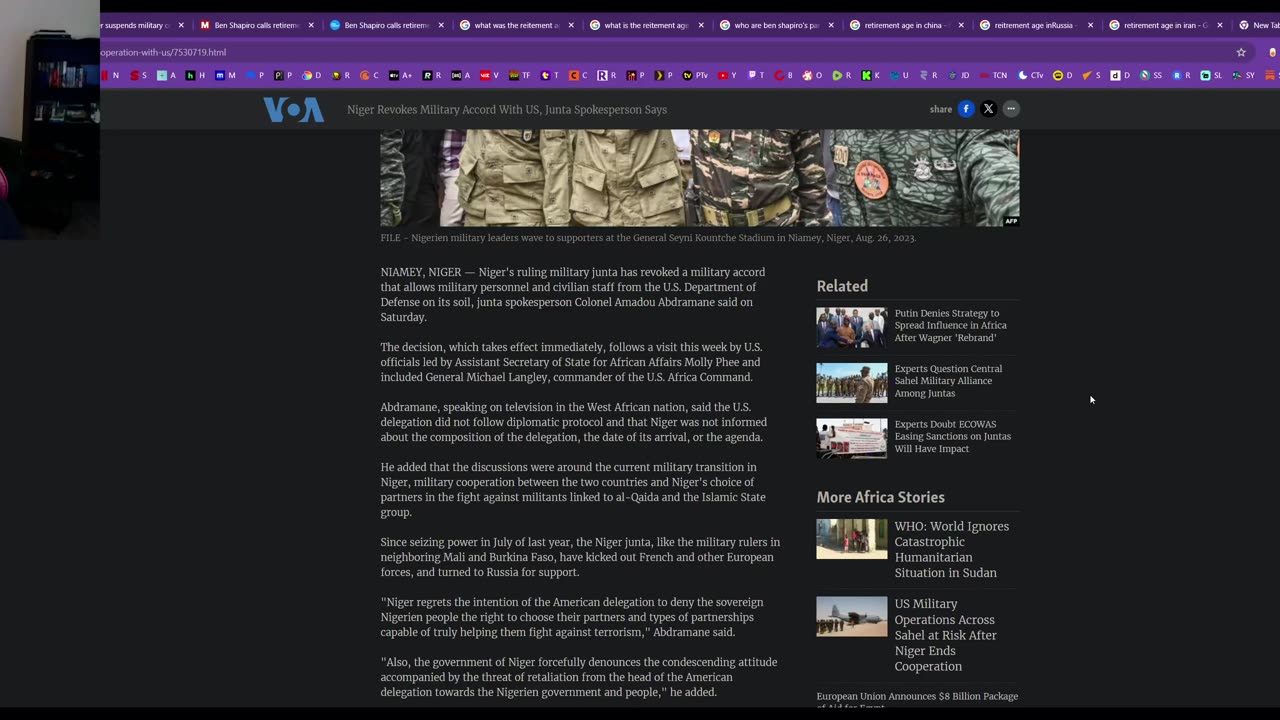Open the Twitch 'T' bookmark
Image resolution: width=1280 pixels, height=720 pixels.
[x=756, y=75]
